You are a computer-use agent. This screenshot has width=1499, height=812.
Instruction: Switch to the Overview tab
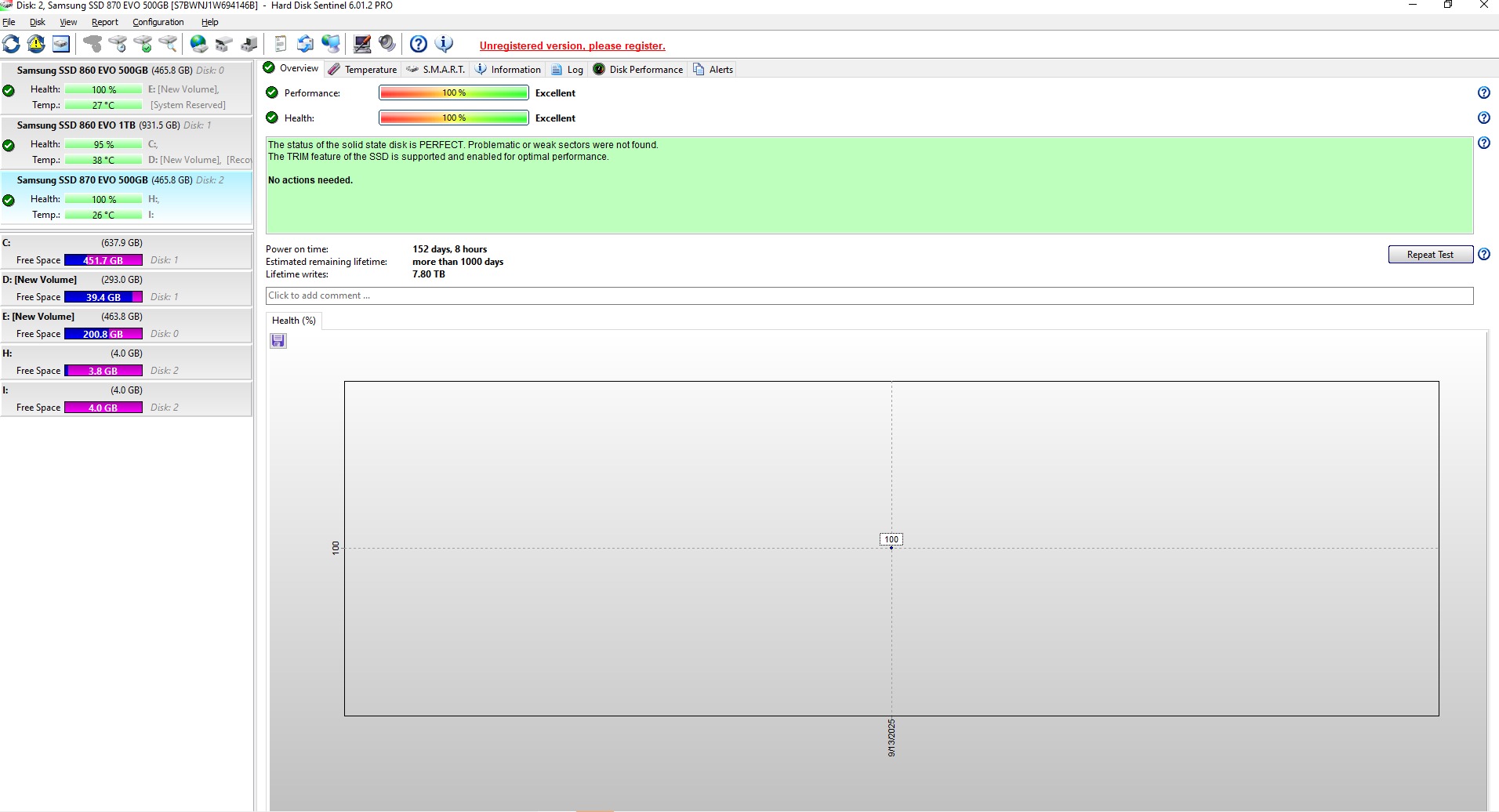pyautogui.click(x=291, y=68)
